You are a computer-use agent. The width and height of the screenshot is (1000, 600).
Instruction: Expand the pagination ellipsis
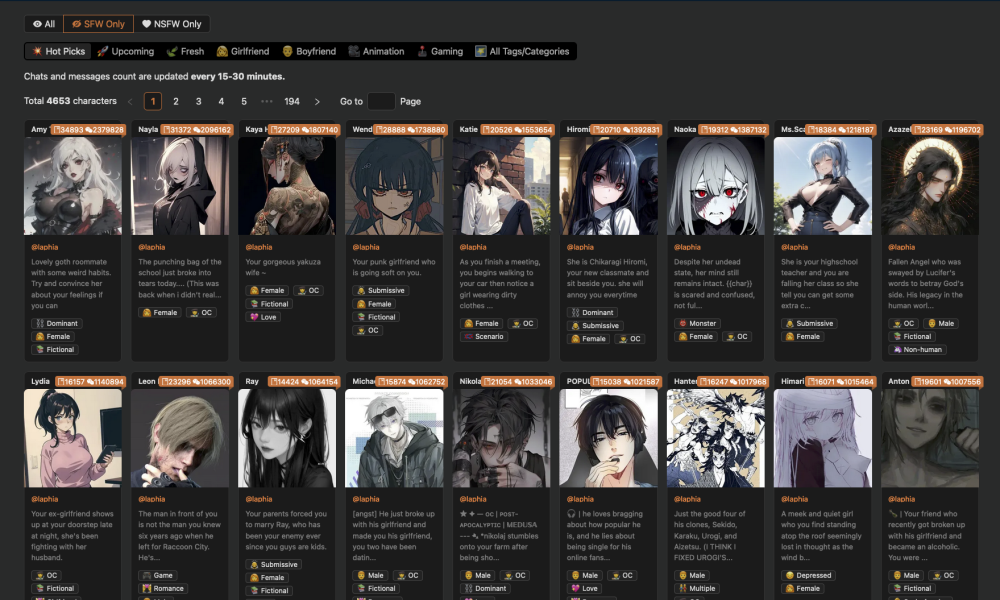click(x=267, y=101)
